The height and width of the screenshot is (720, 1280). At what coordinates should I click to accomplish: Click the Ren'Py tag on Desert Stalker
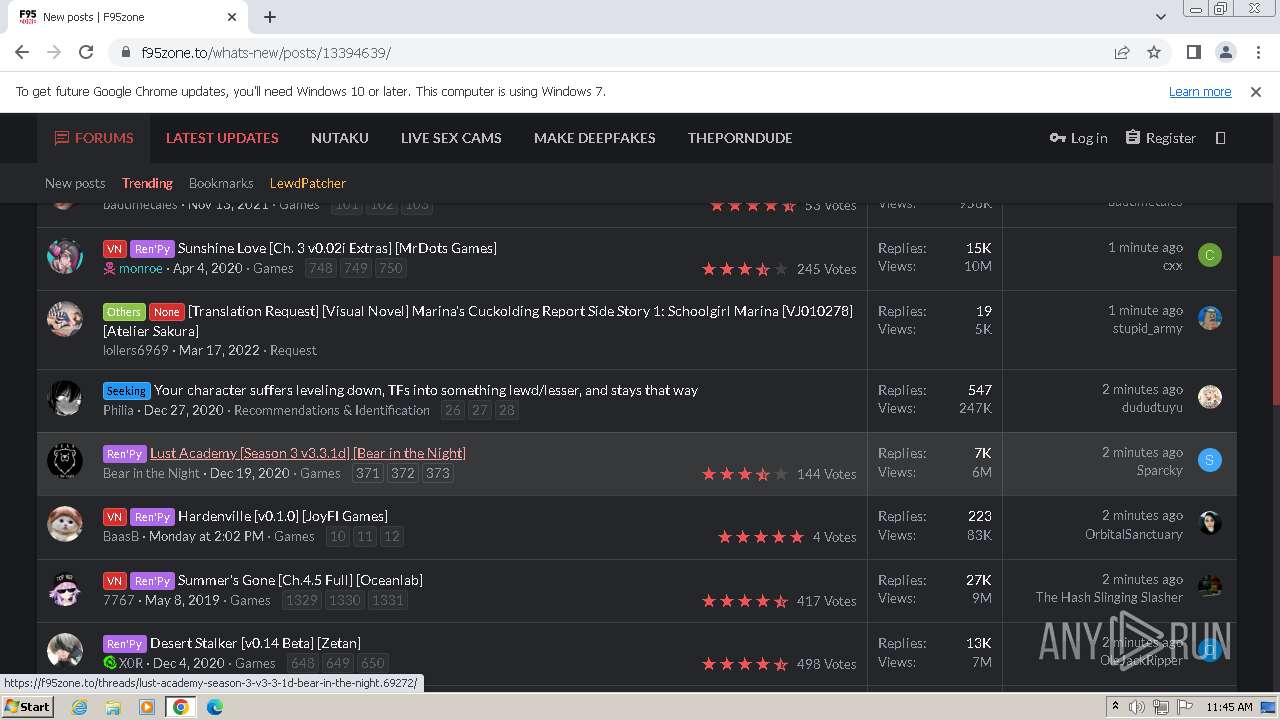tap(124, 644)
